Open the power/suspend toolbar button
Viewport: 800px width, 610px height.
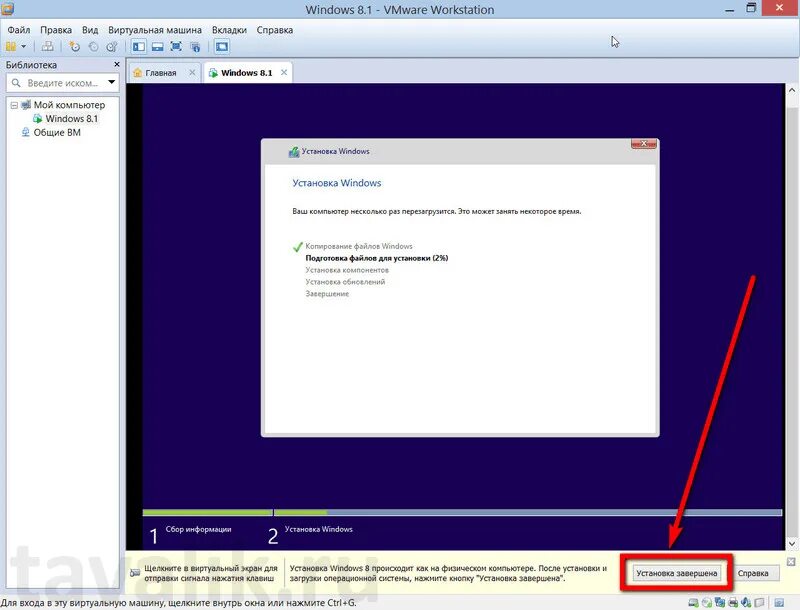(x=11, y=46)
